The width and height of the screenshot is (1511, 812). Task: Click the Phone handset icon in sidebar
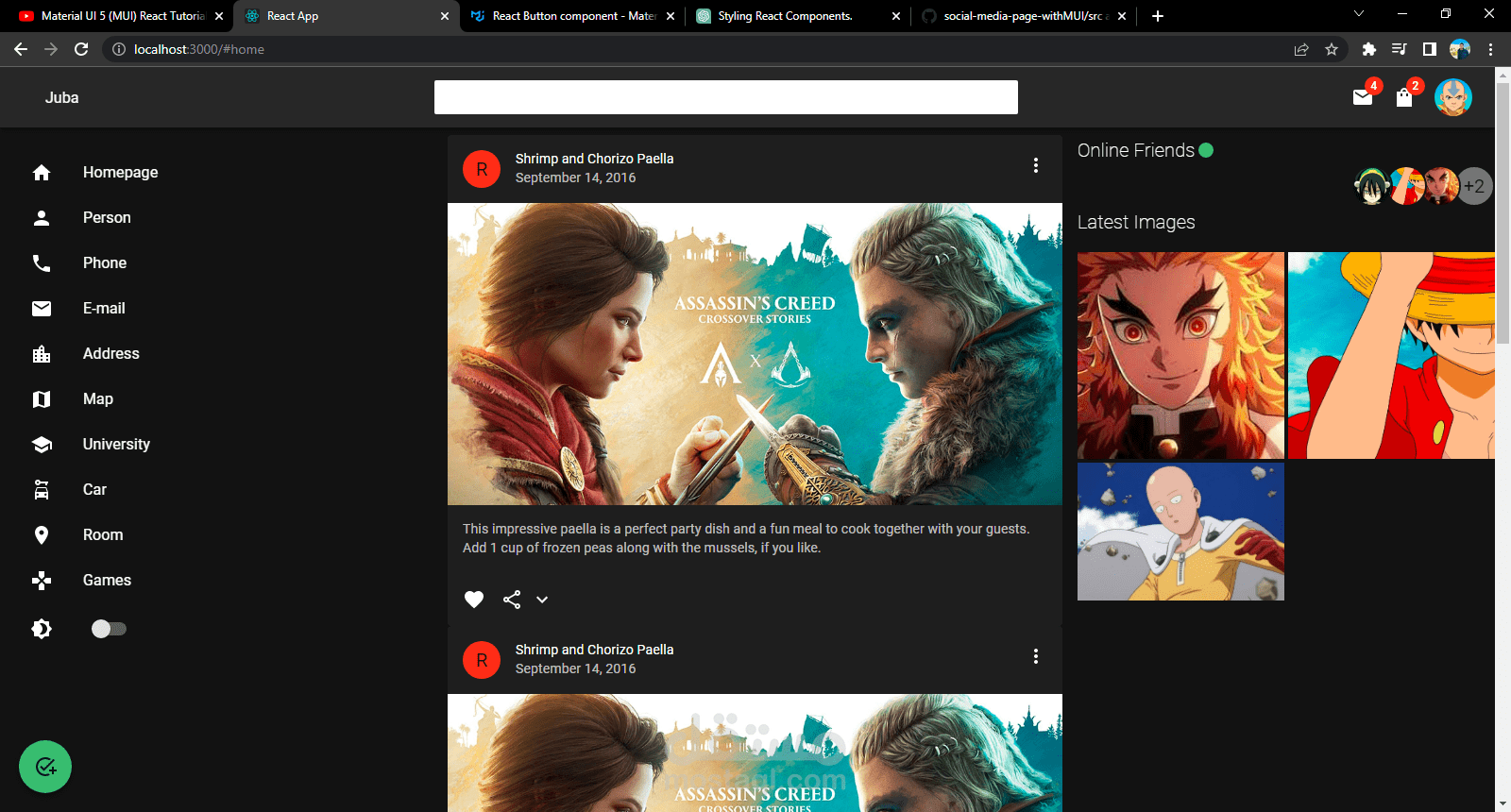tap(42, 263)
